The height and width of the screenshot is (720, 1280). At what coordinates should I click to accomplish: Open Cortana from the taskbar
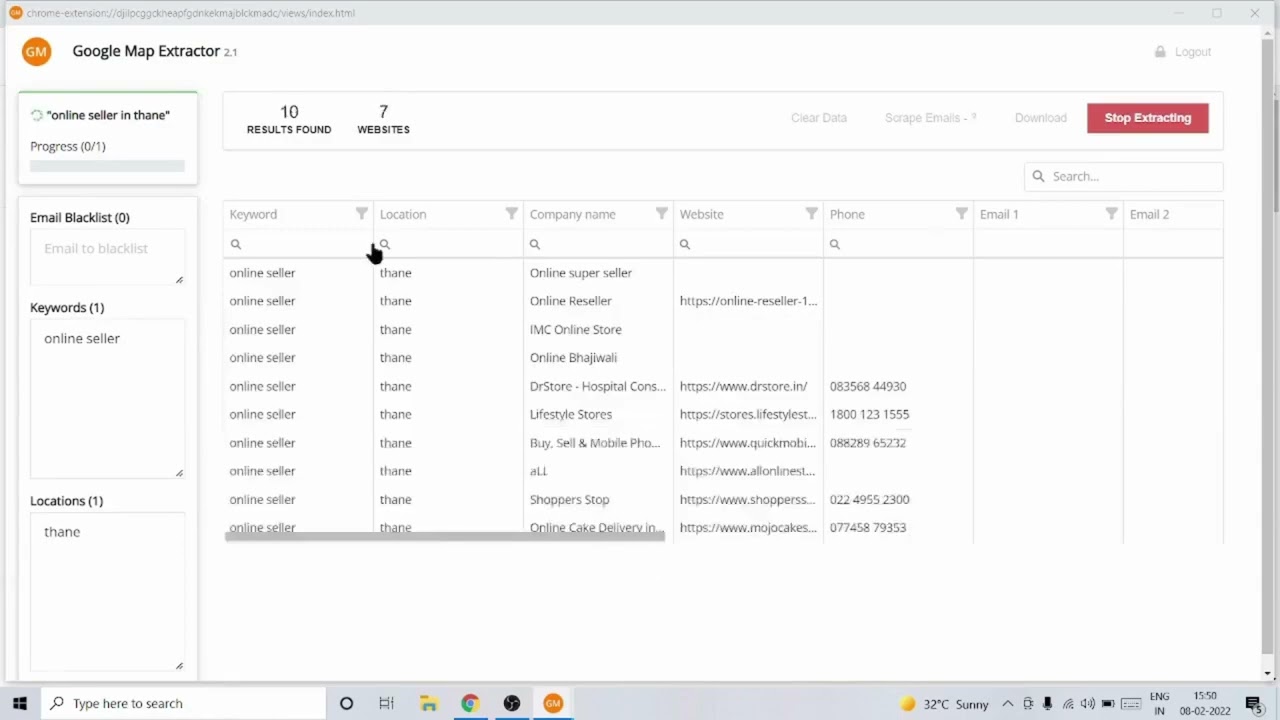[346, 703]
